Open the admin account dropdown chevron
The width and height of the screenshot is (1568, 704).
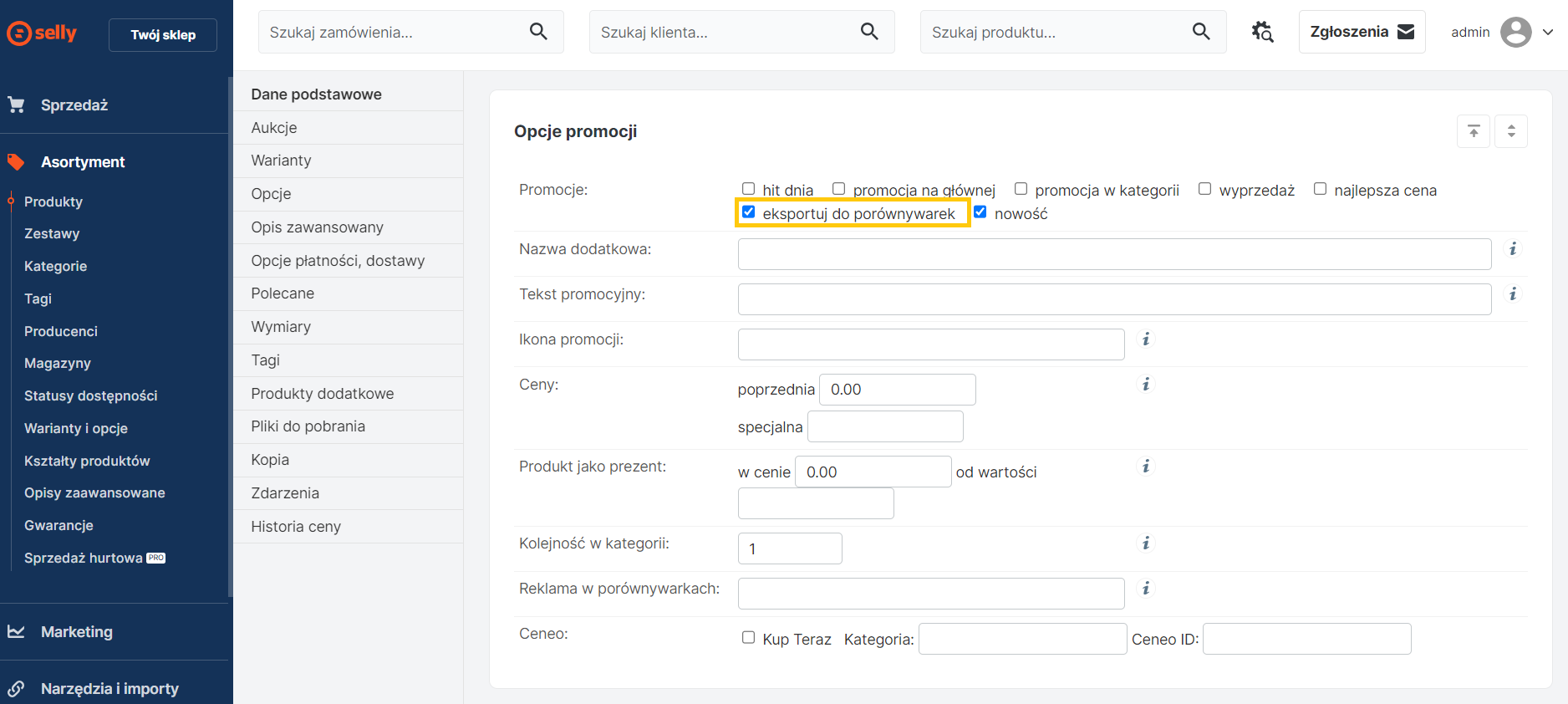pos(1548,33)
